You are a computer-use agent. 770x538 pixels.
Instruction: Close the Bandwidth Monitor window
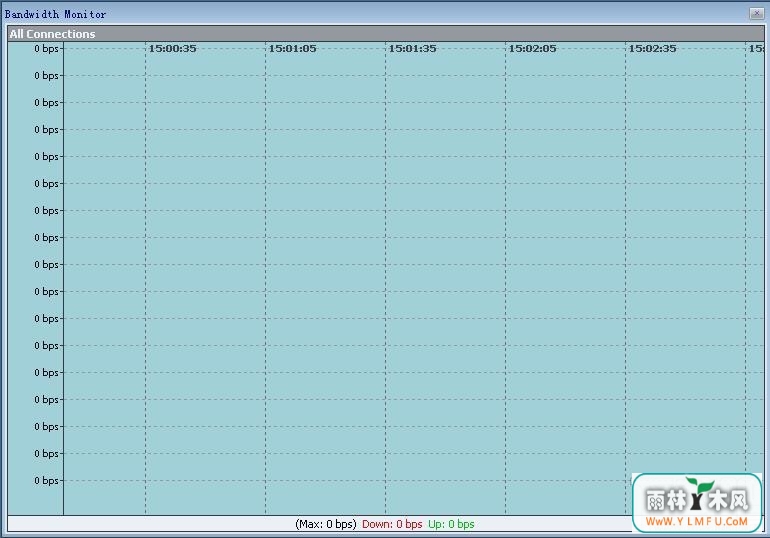pyautogui.click(x=756, y=13)
